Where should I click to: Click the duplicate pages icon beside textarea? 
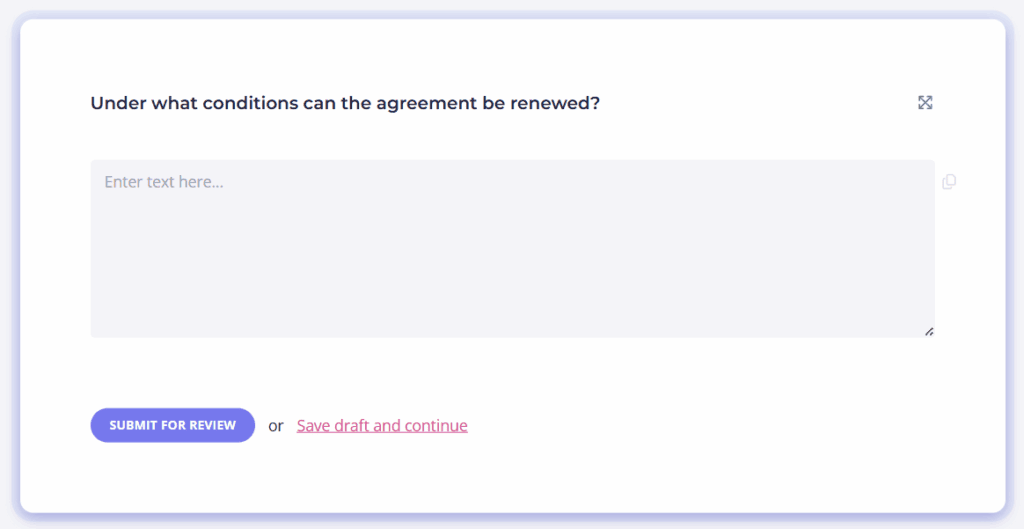(x=949, y=182)
